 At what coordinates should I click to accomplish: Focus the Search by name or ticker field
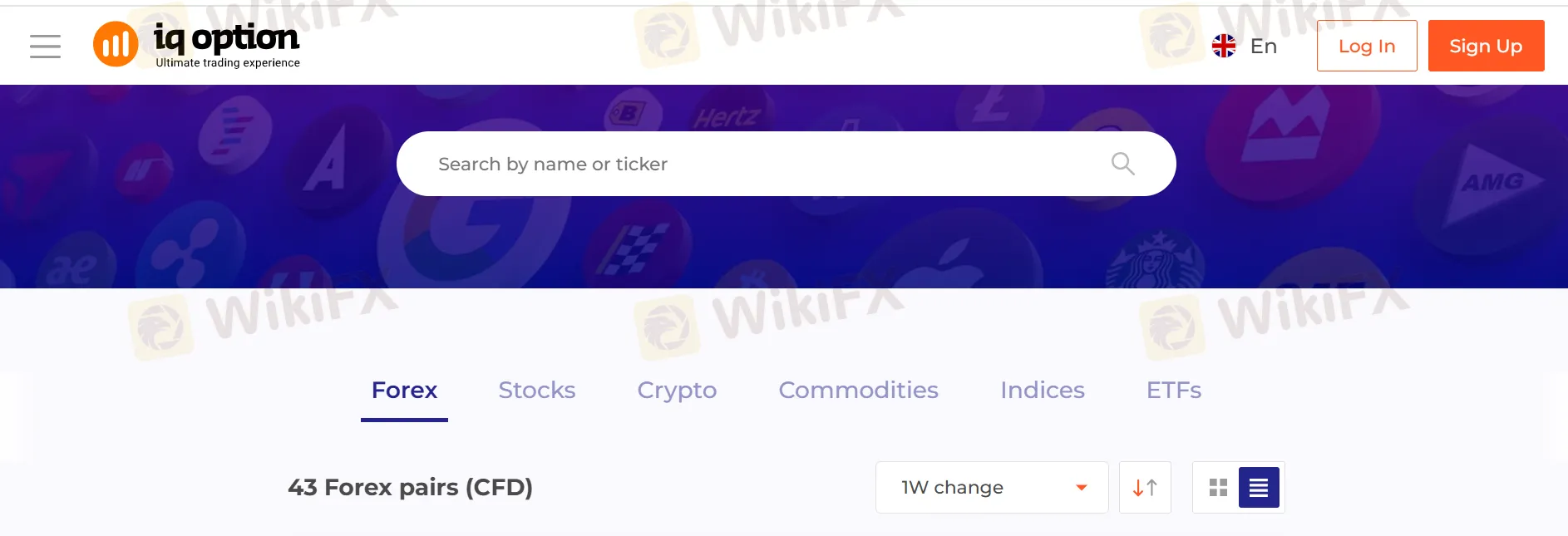(786, 164)
